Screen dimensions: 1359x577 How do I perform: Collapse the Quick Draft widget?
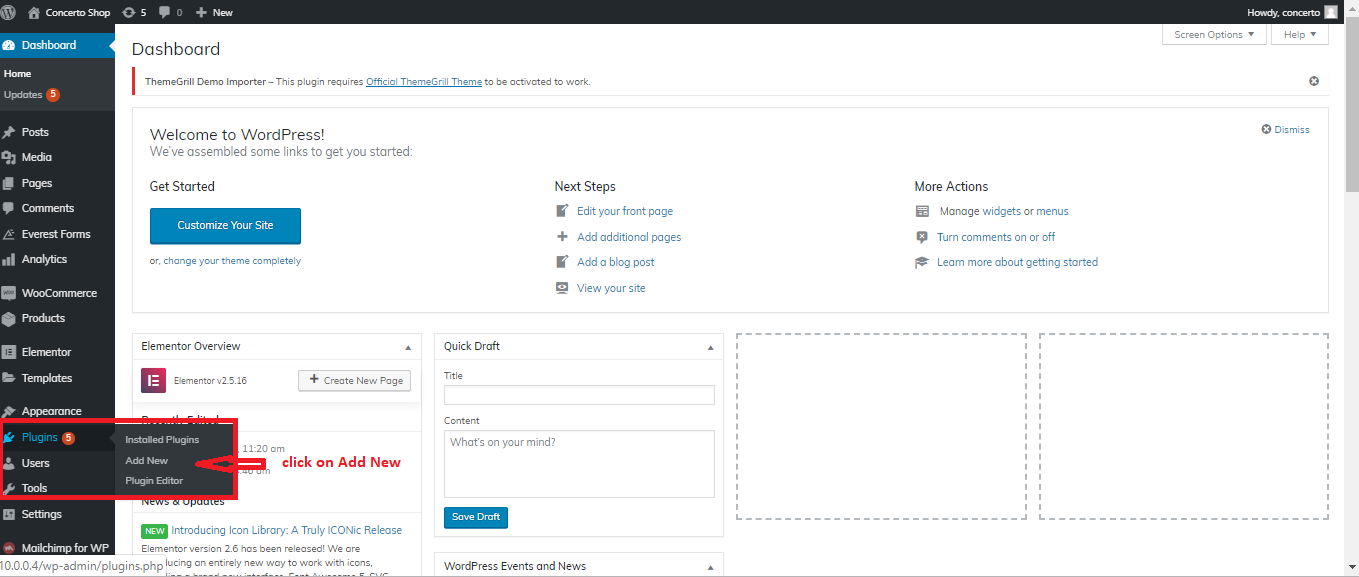pyautogui.click(x=710, y=347)
